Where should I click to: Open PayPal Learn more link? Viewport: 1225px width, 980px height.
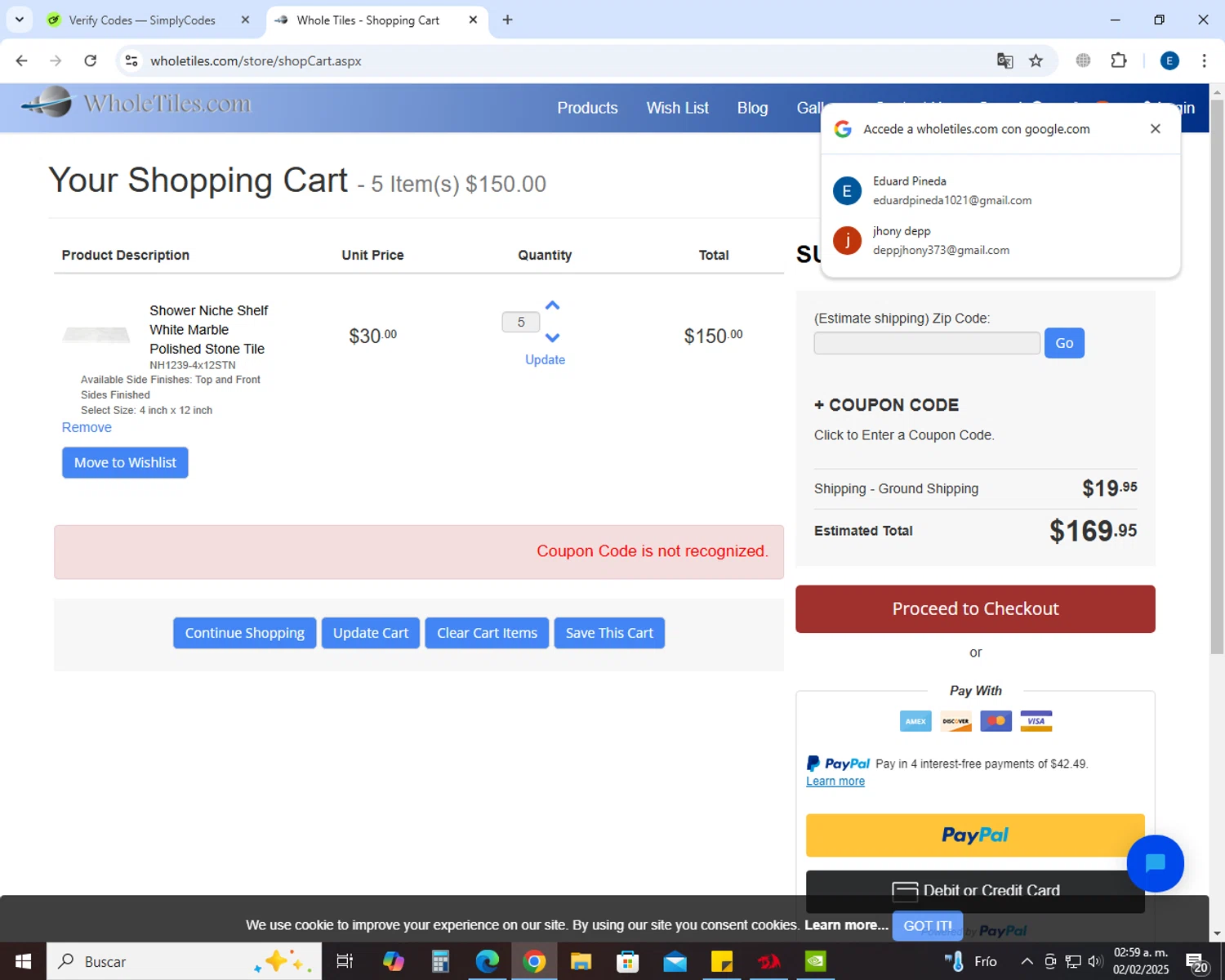click(835, 782)
